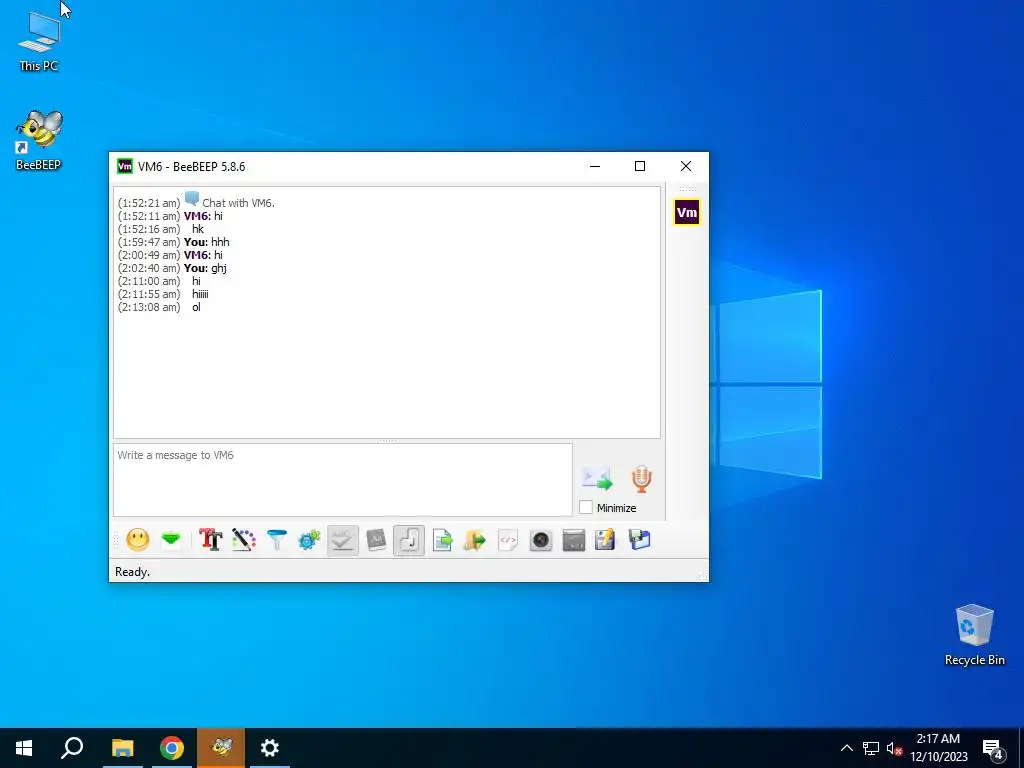Open the font color pencil palette icon
Screen dimensions: 1024x768
244,540
